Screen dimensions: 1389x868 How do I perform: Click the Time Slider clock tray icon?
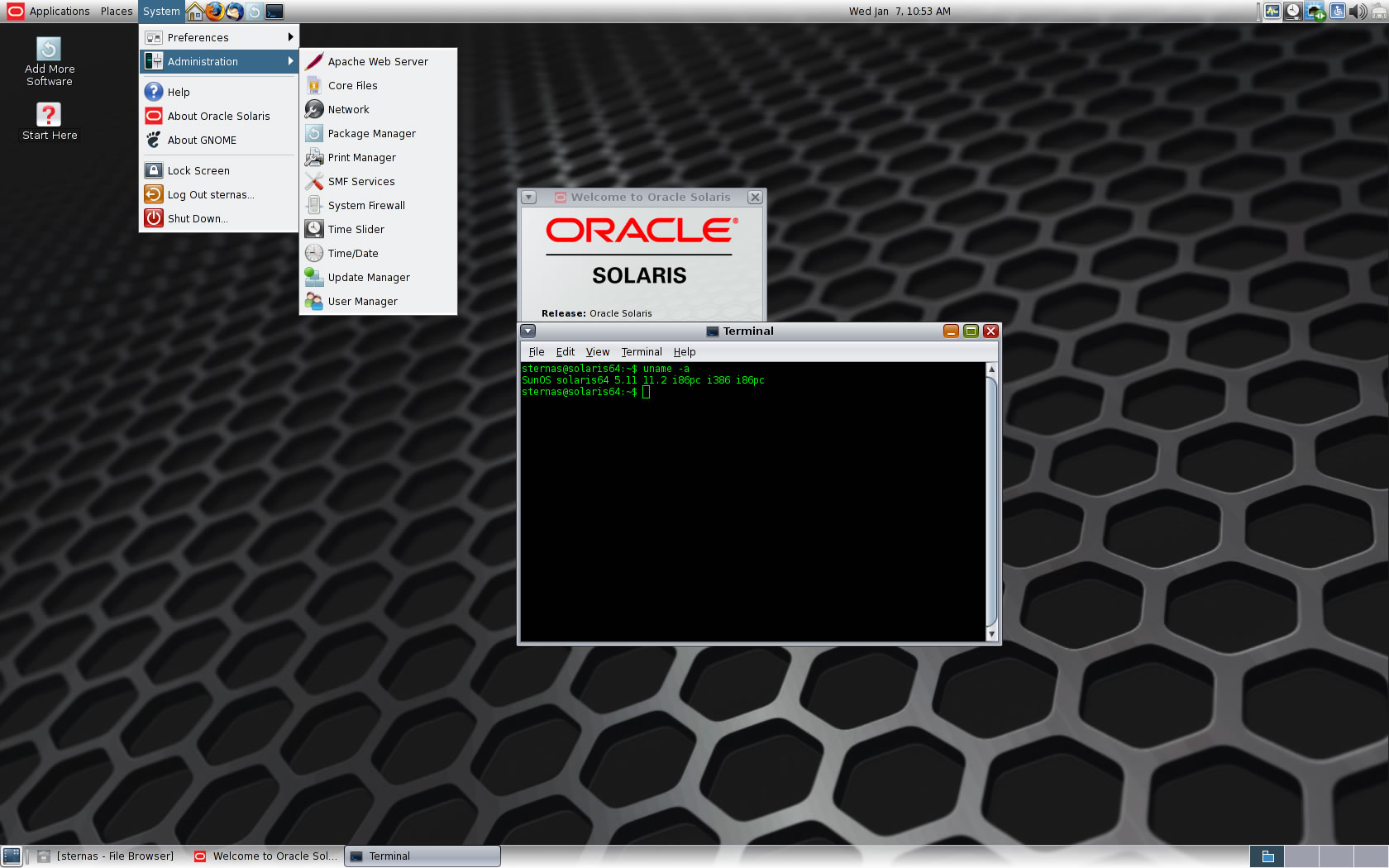coord(1293,12)
